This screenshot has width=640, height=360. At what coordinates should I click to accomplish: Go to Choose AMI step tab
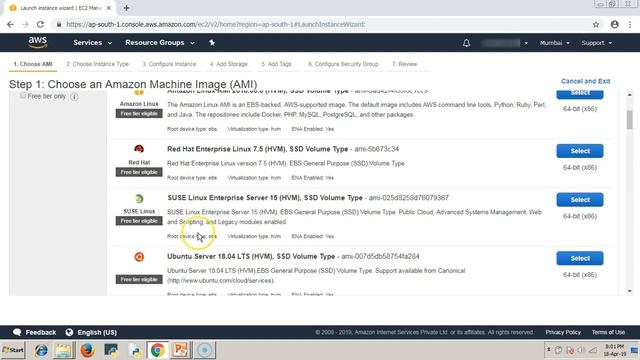coord(33,64)
